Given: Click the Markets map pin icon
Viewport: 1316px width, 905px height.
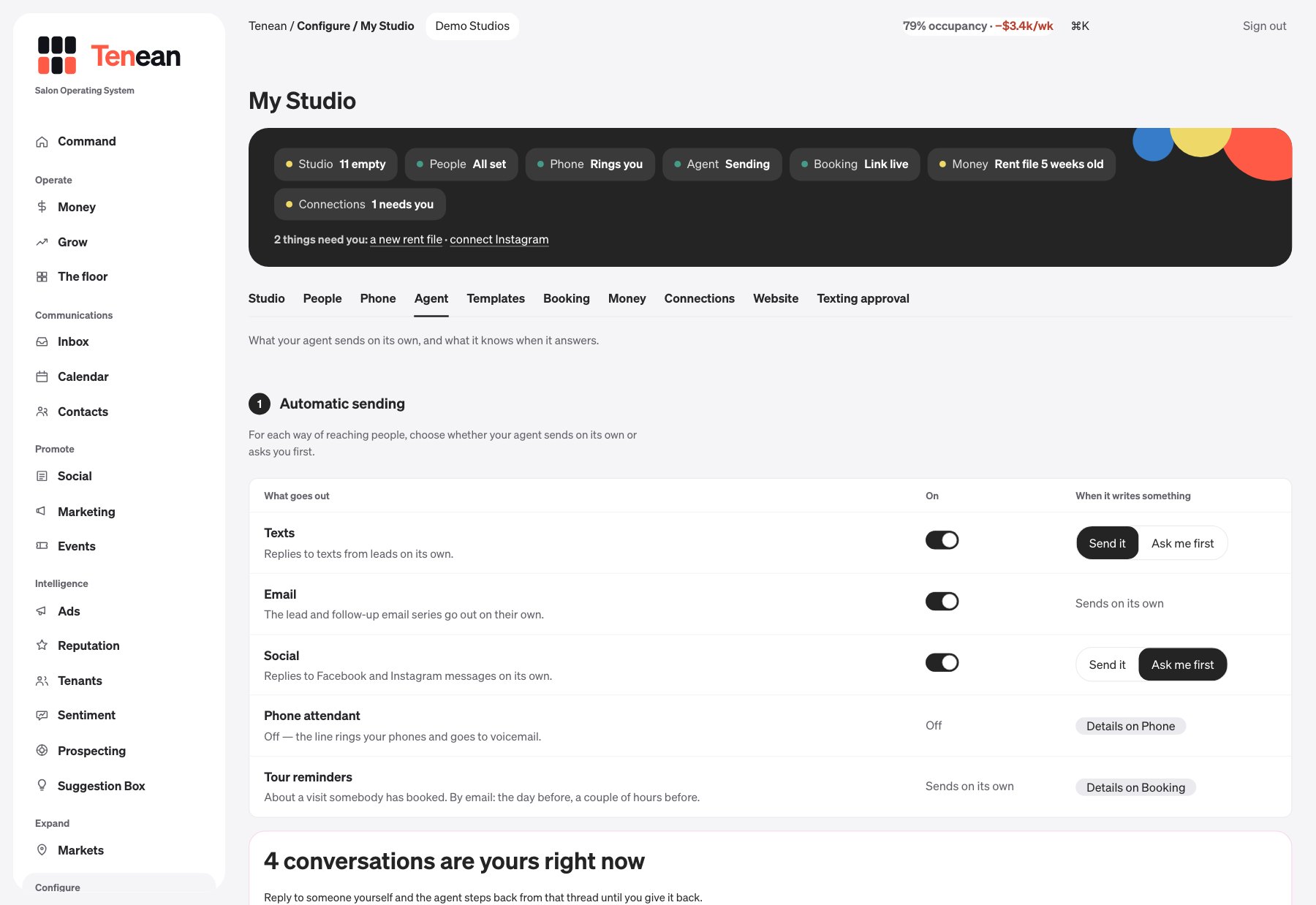Looking at the screenshot, I should 42,850.
